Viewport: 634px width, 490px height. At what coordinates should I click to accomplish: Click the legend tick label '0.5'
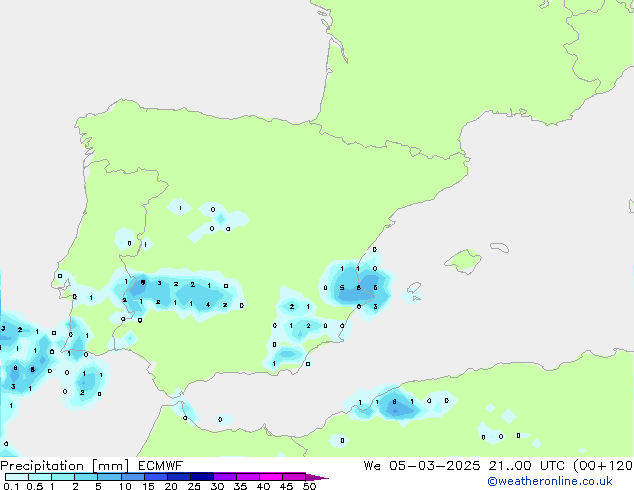point(35,486)
